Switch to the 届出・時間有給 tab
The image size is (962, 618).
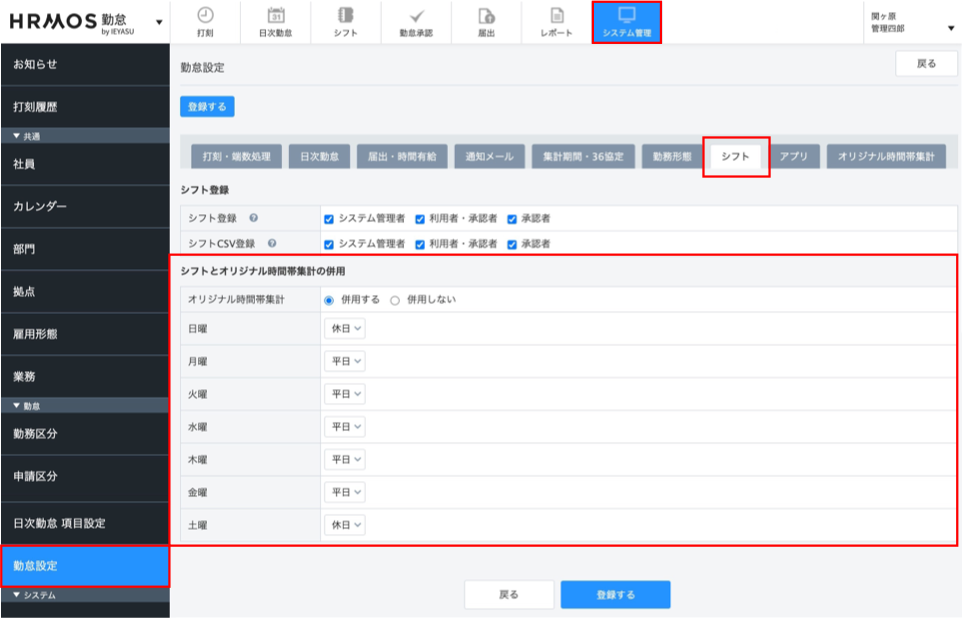point(402,156)
